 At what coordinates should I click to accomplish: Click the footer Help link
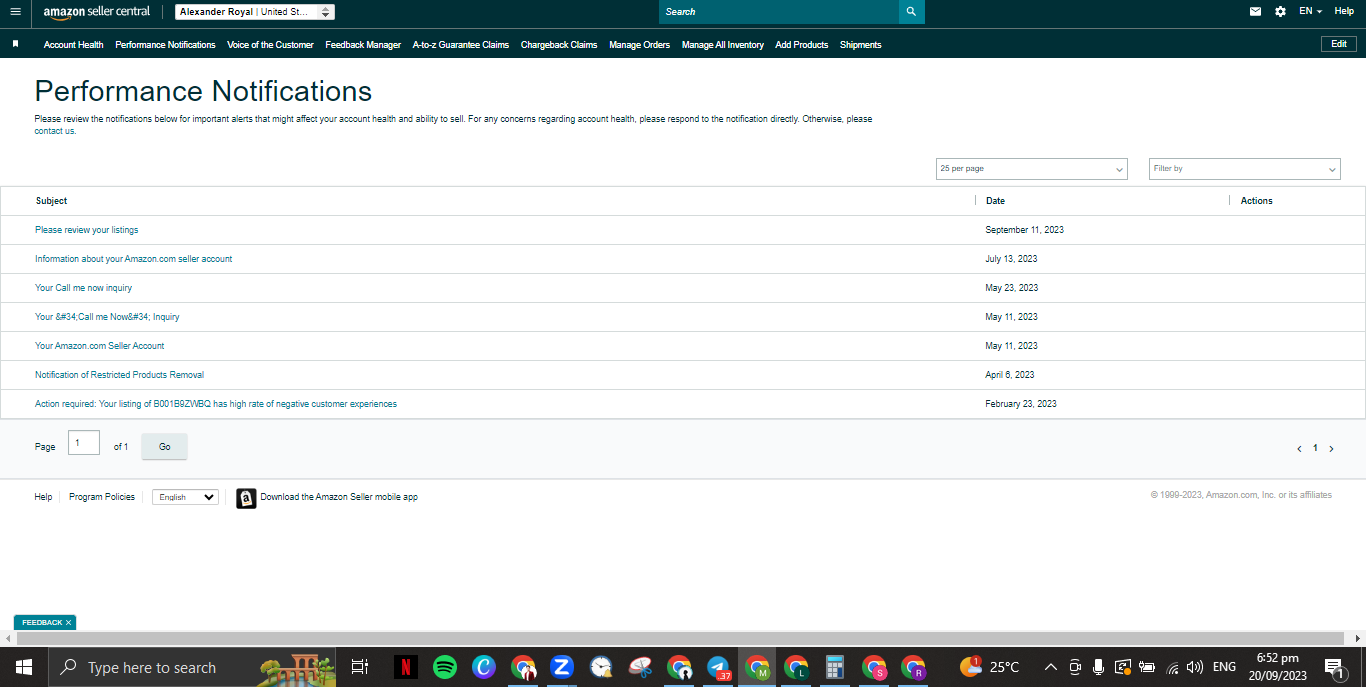43,497
